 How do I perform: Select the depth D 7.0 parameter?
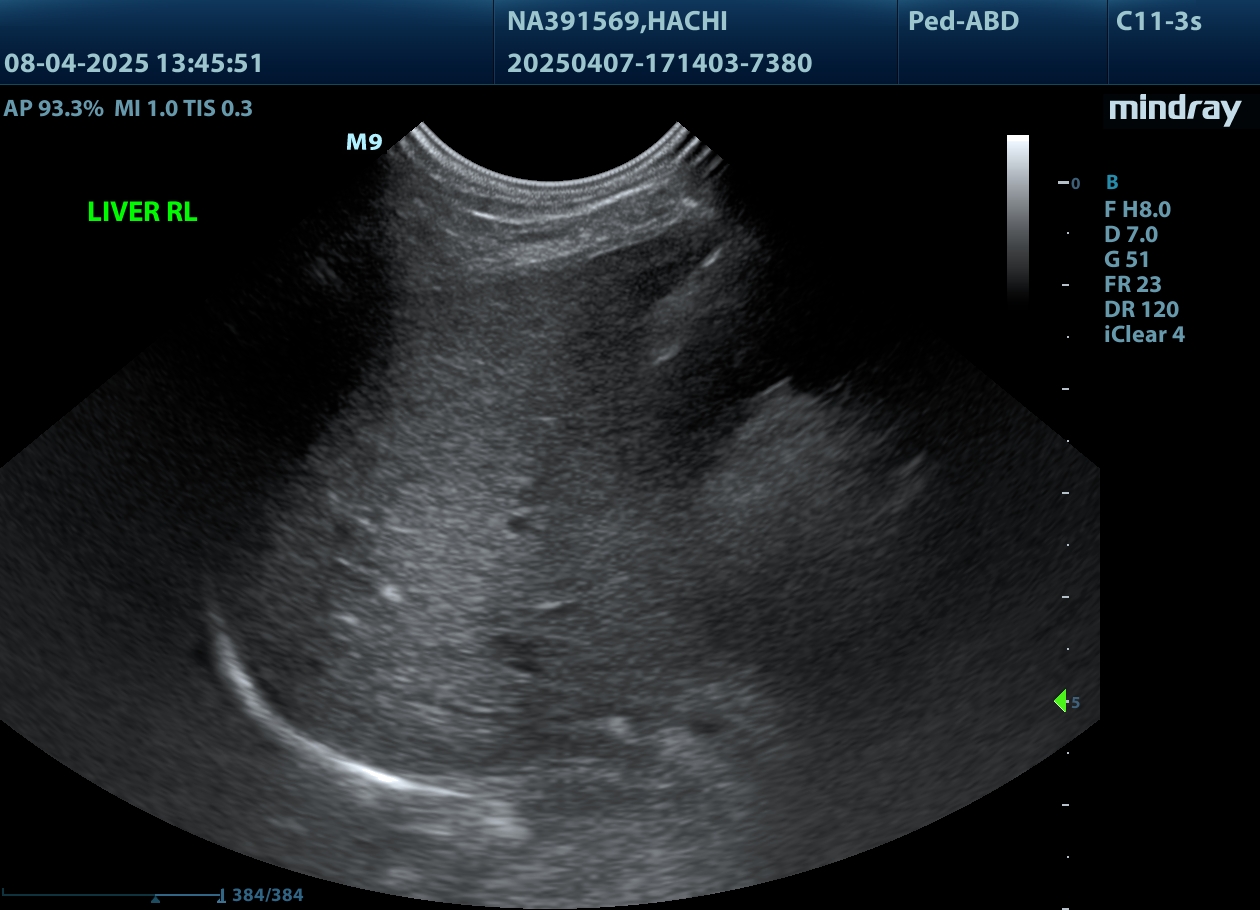pos(1130,234)
